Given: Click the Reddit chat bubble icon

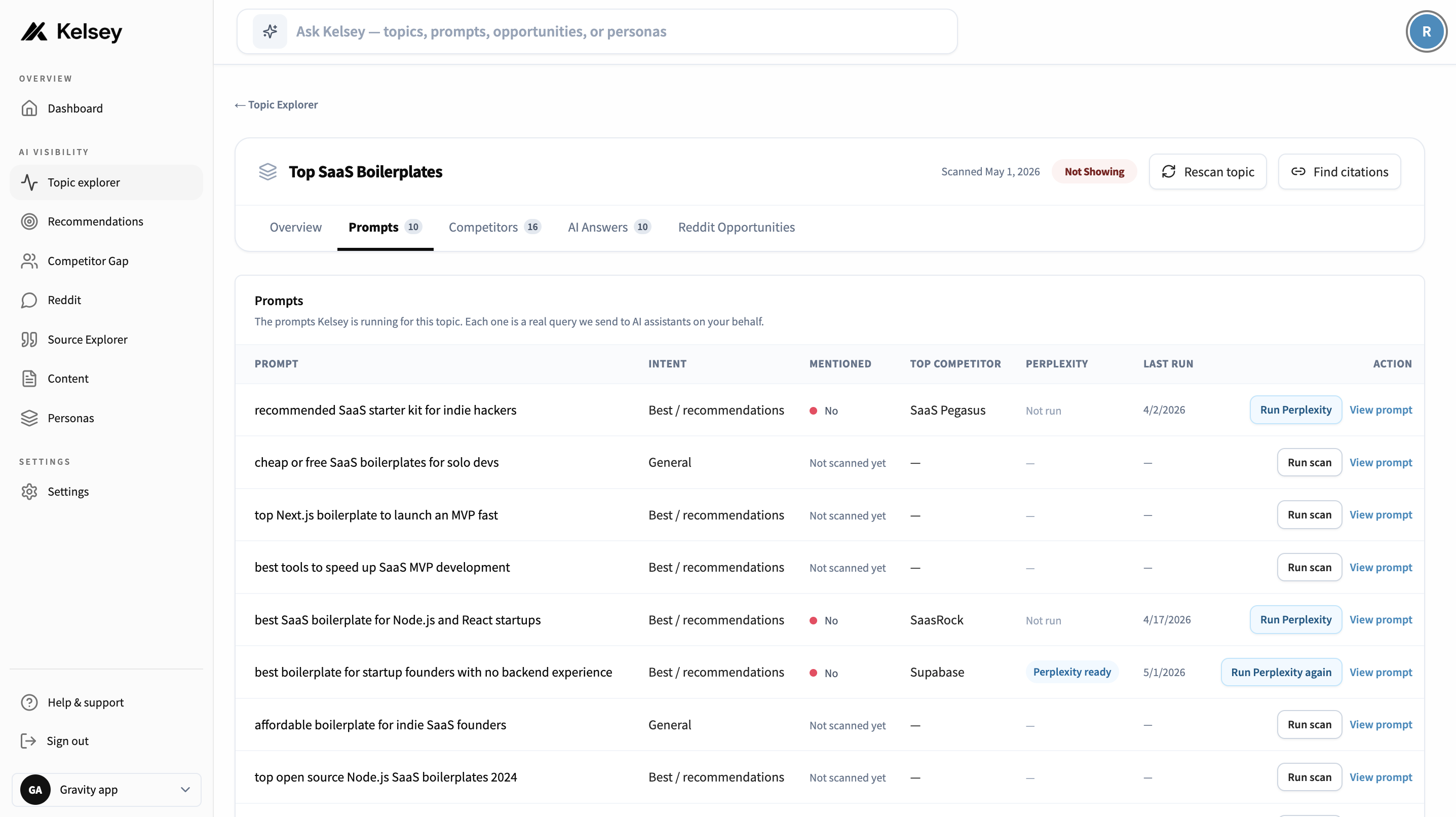Looking at the screenshot, I should click(x=29, y=300).
